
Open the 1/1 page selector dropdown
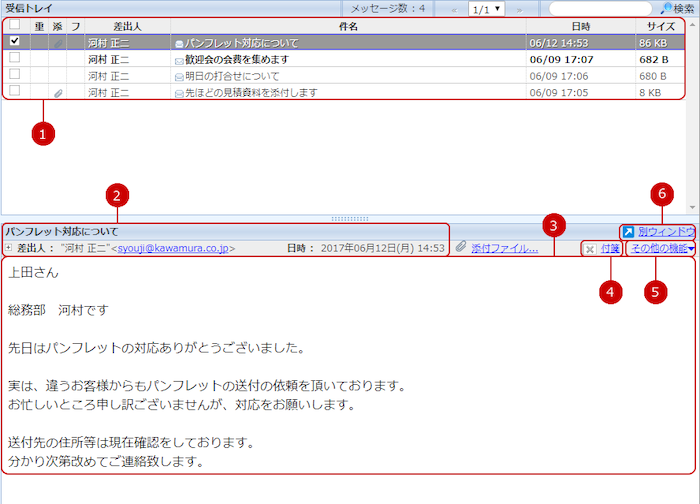click(486, 8)
